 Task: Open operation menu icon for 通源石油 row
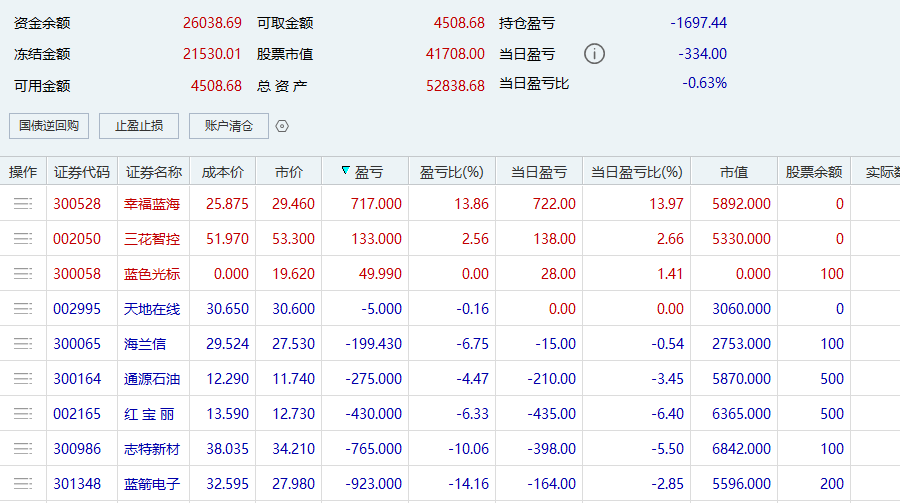pyautogui.click(x=23, y=379)
